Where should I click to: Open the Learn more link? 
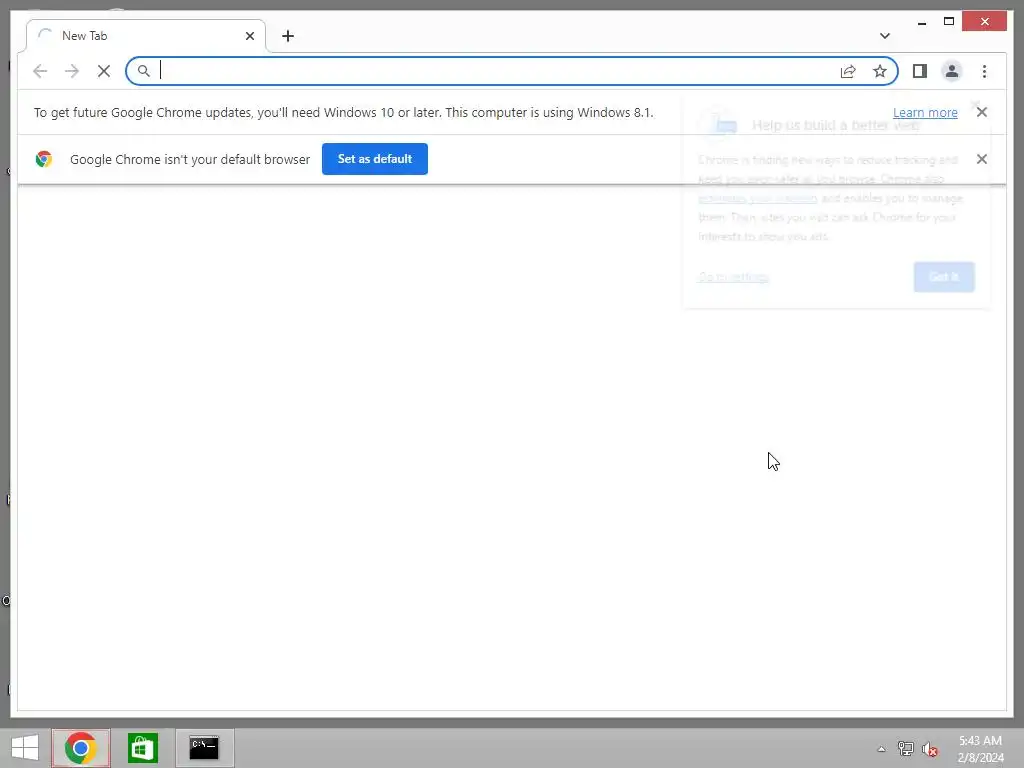point(925,112)
